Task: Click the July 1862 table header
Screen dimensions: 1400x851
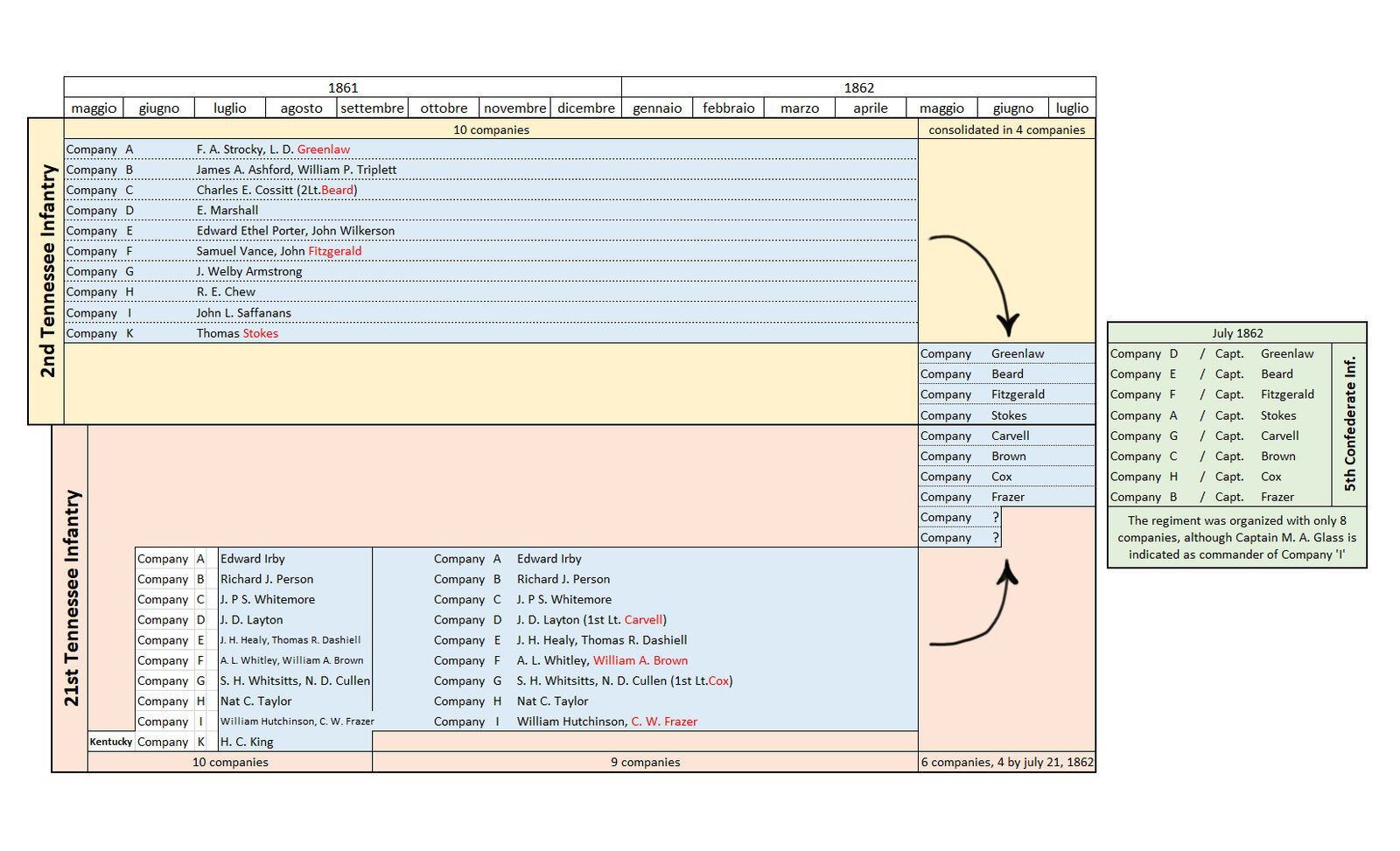Action: (1237, 333)
